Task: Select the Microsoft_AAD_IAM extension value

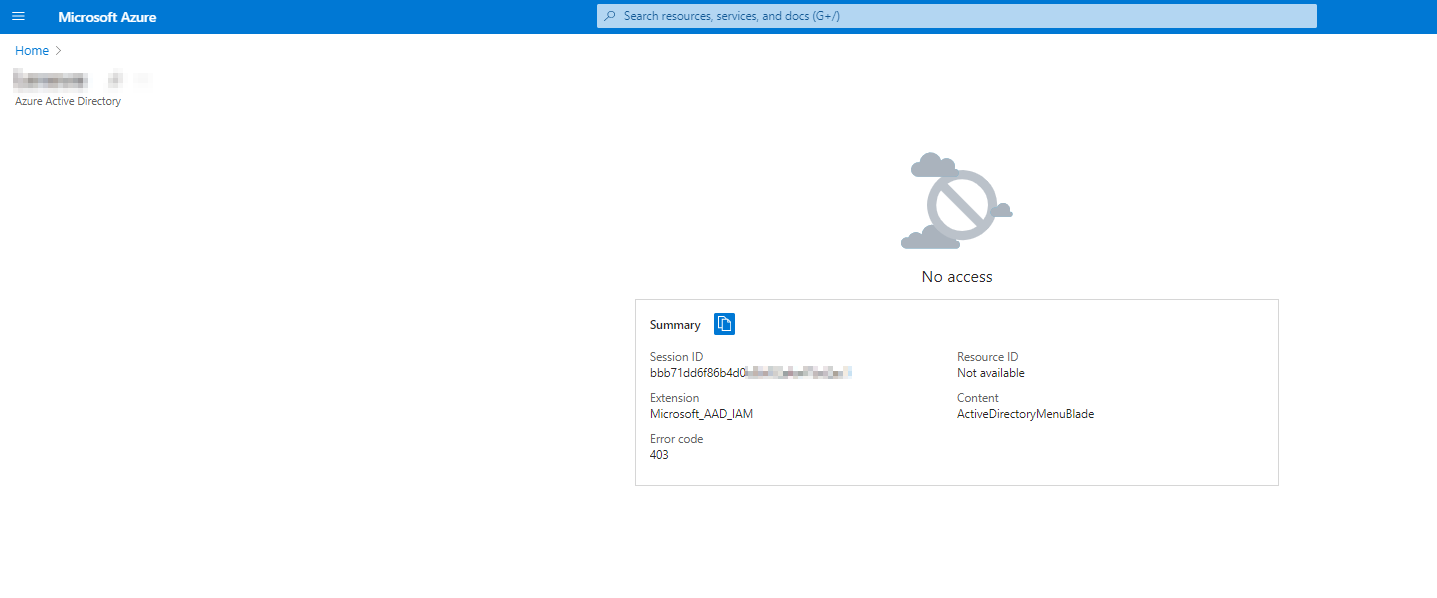Action: pos(701,414)
